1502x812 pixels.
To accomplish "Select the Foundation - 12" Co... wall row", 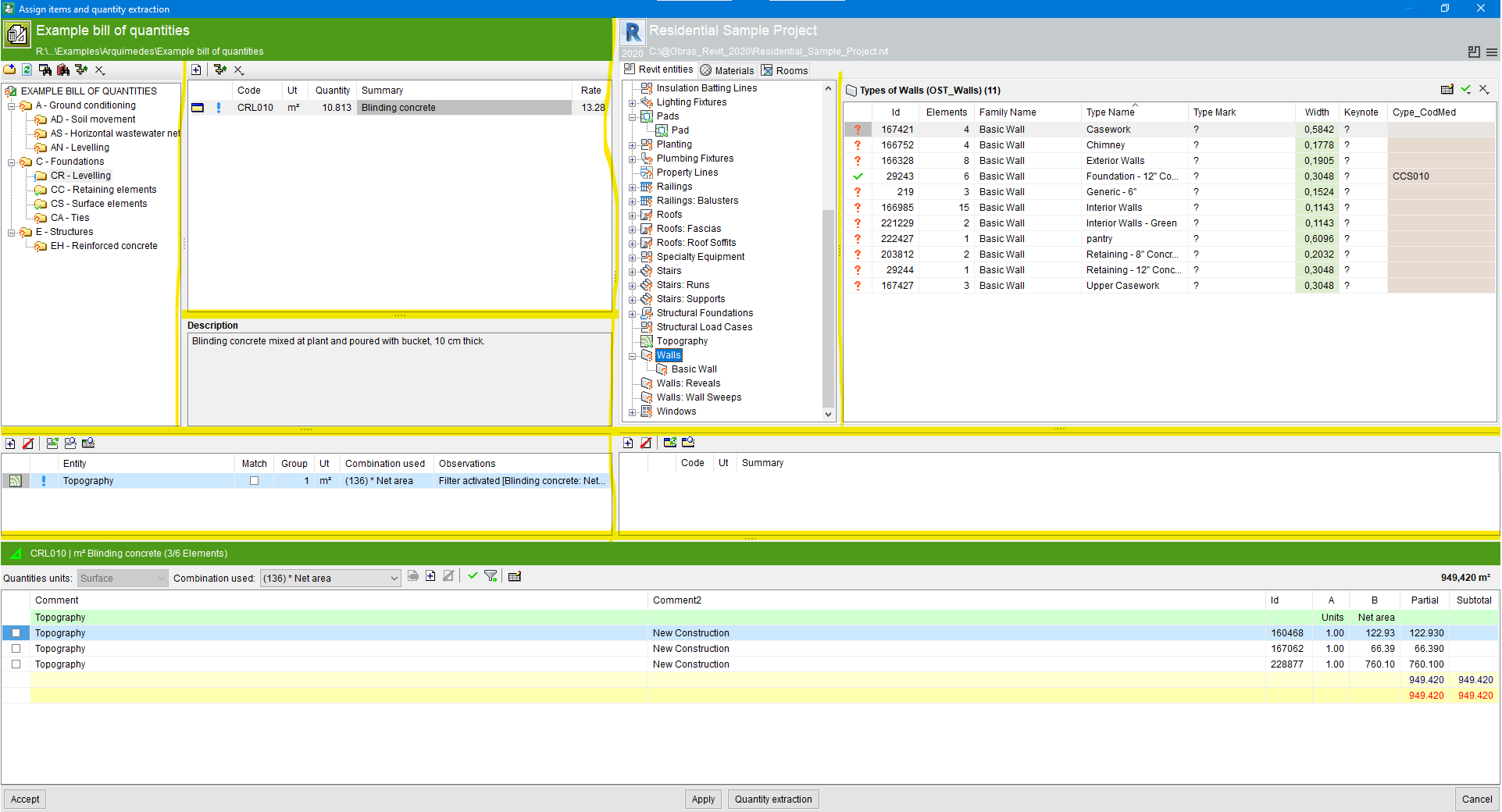I will (x=1169, y=176).
